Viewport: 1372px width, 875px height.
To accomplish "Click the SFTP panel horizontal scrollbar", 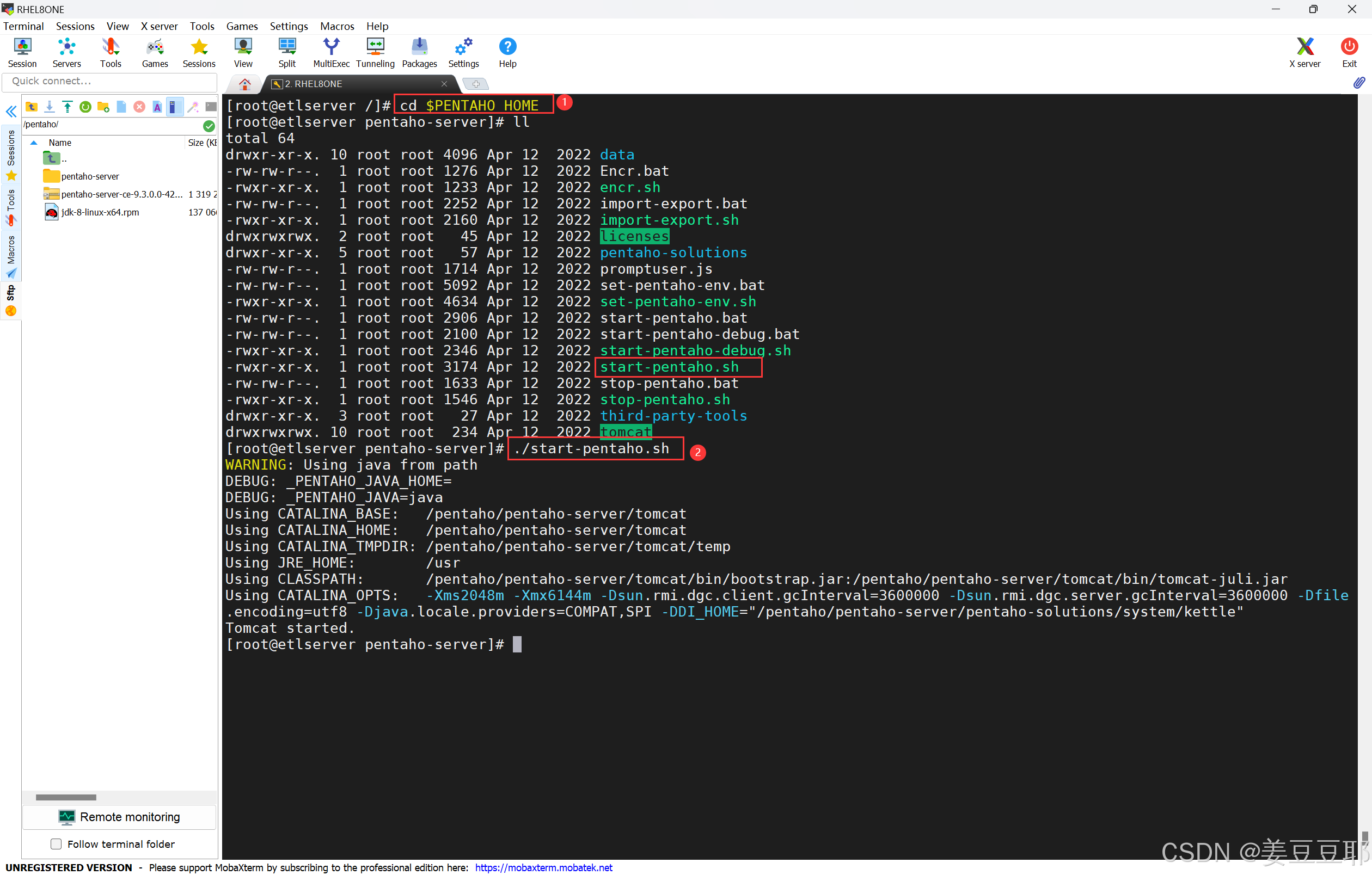I will (x=66, y=797).
